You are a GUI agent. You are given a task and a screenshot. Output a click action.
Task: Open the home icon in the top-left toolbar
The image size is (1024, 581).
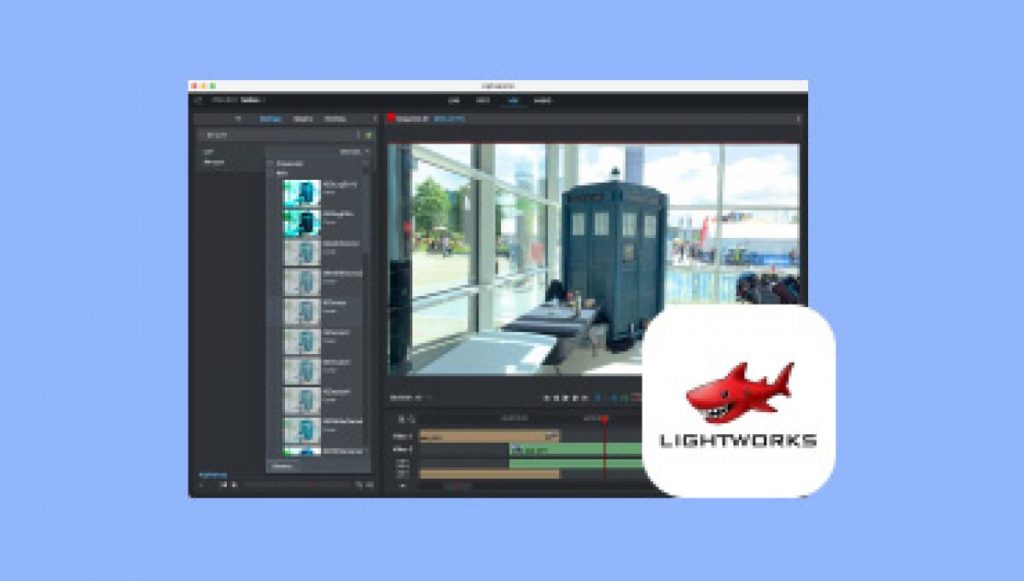click(x=199, y=102)
